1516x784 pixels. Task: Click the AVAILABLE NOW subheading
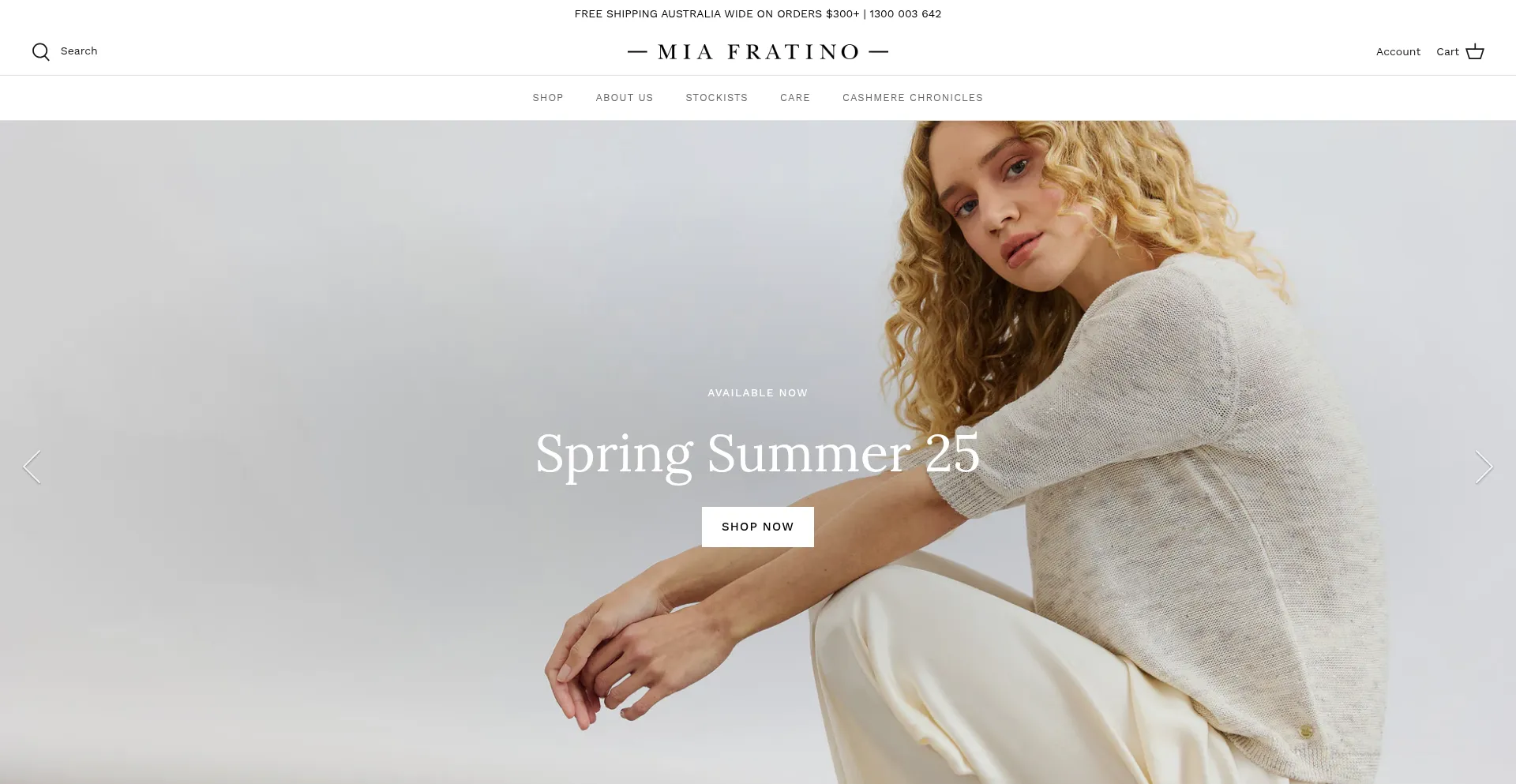point(758,393)
